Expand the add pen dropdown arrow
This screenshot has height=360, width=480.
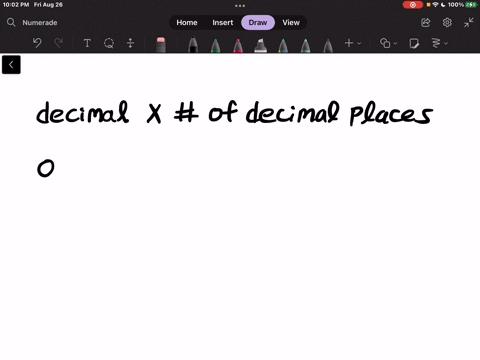click(x=359, y=43)
